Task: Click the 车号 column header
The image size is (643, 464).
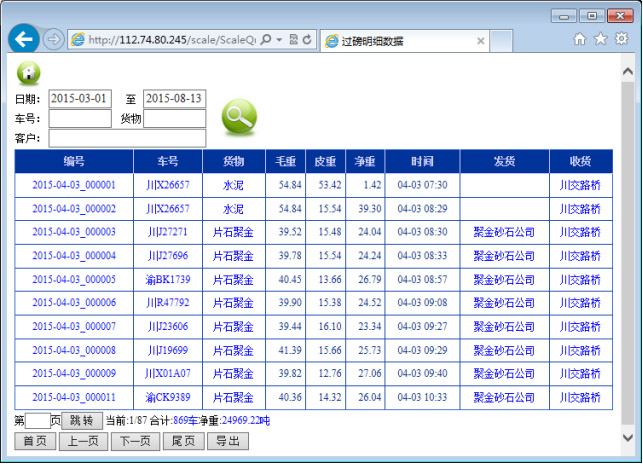Action: point(168,161)
